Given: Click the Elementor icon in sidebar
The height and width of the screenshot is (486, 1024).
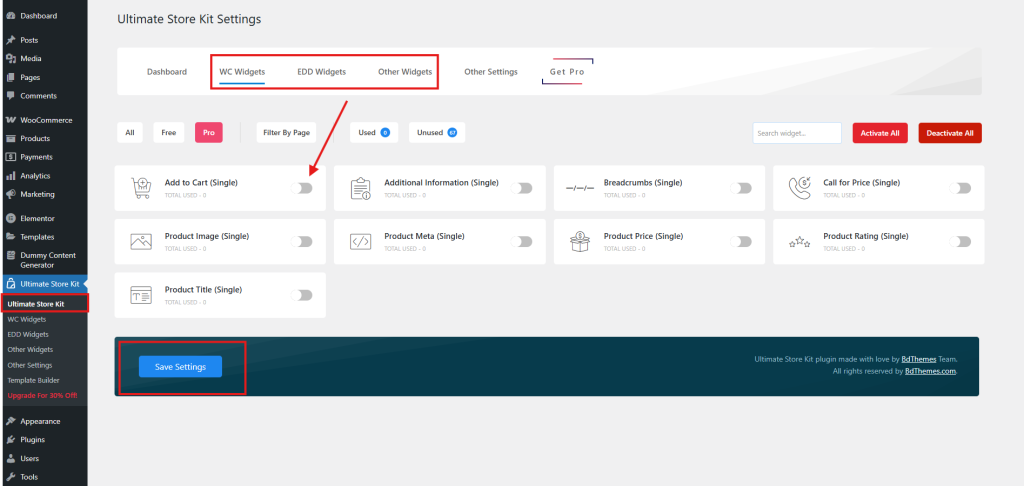Looking at the screenshot, I should (10, 218).
